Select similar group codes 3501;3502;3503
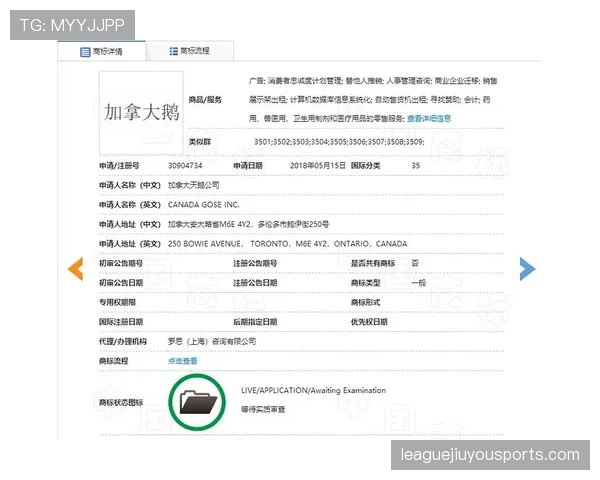 (339, 142)
